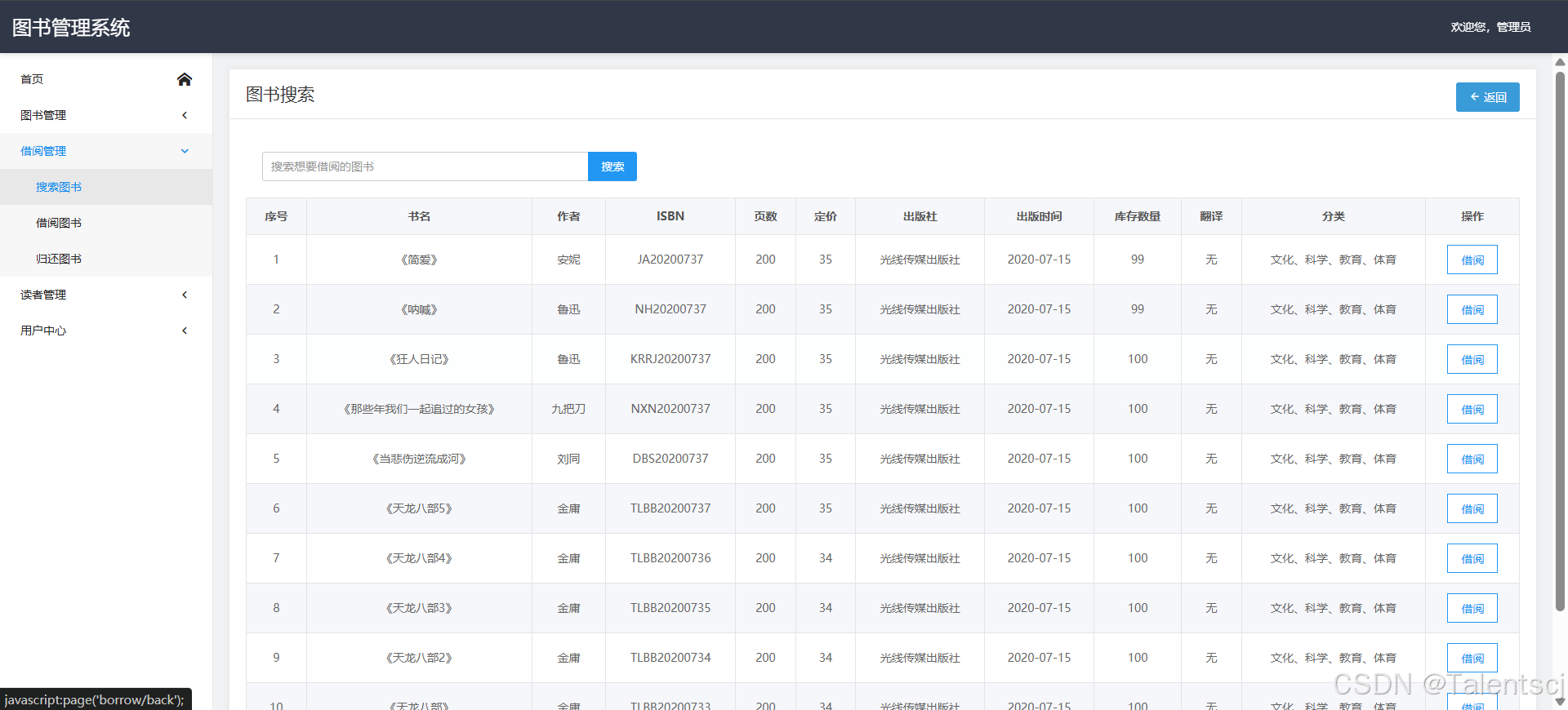1568x710 pixels.
Task: Click ISBN NXN20200737 cell
Action: [670, 409]
